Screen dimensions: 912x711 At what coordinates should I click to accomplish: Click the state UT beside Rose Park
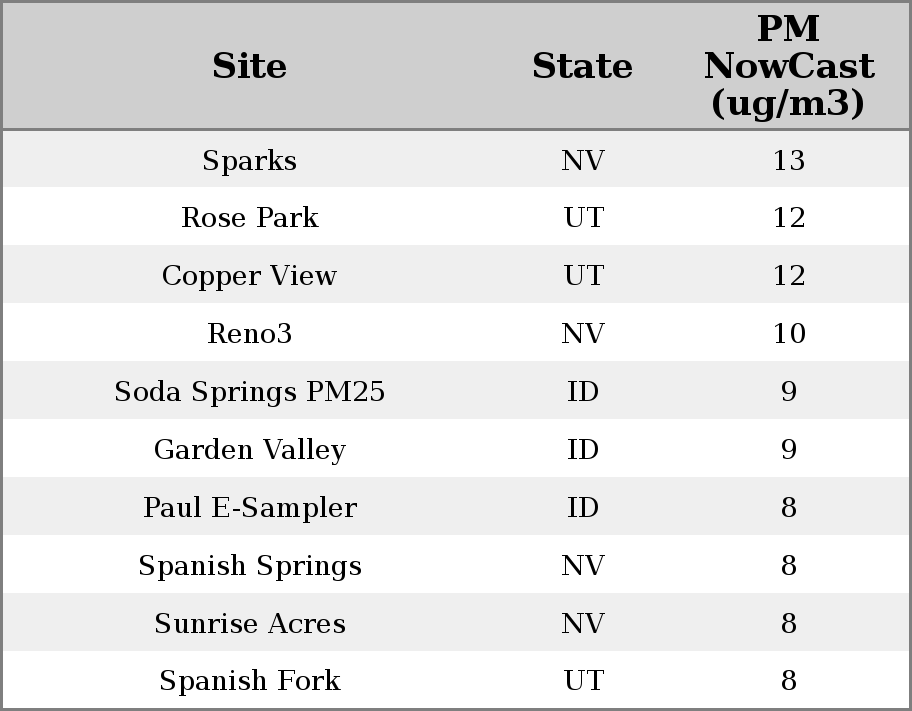coord(582,218)
